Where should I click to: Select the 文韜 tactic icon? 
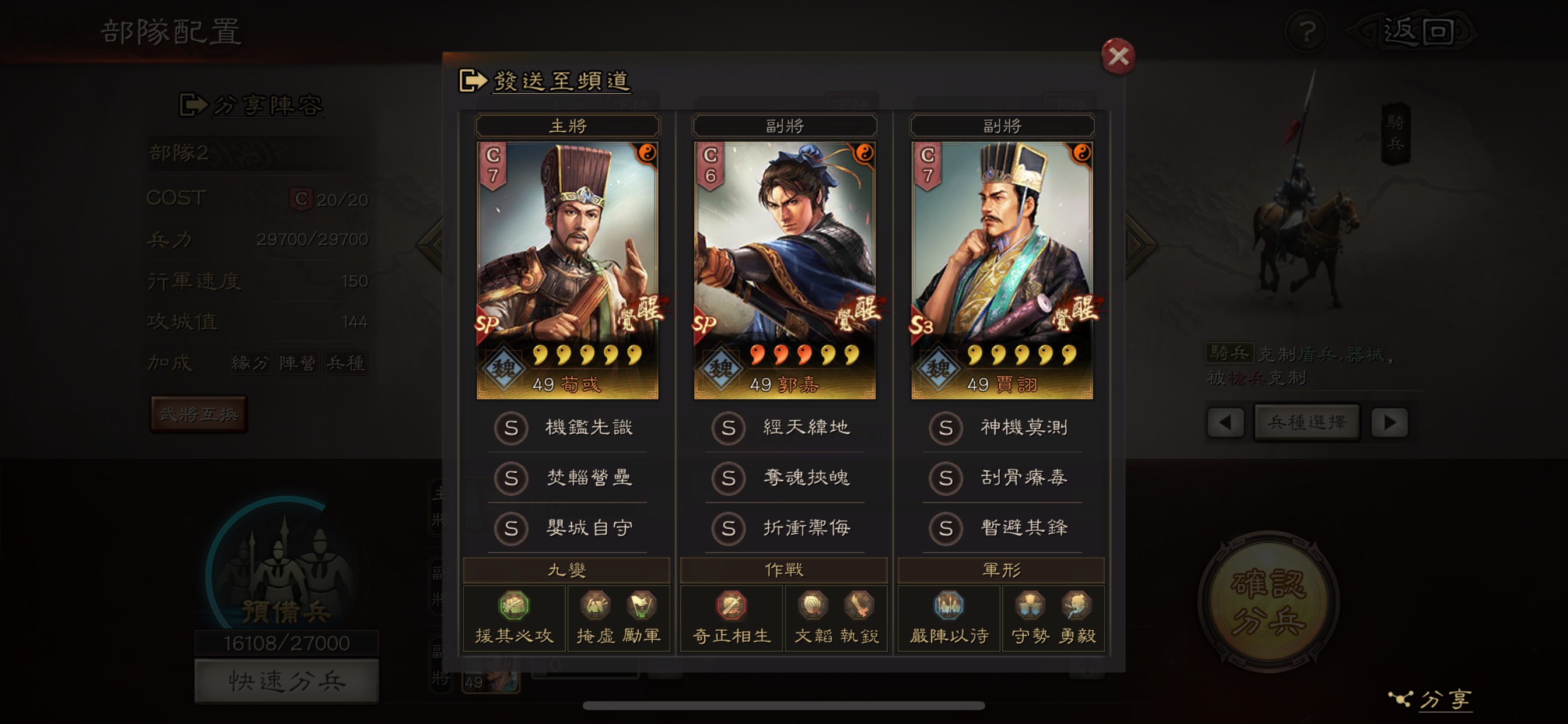[813, 605]
